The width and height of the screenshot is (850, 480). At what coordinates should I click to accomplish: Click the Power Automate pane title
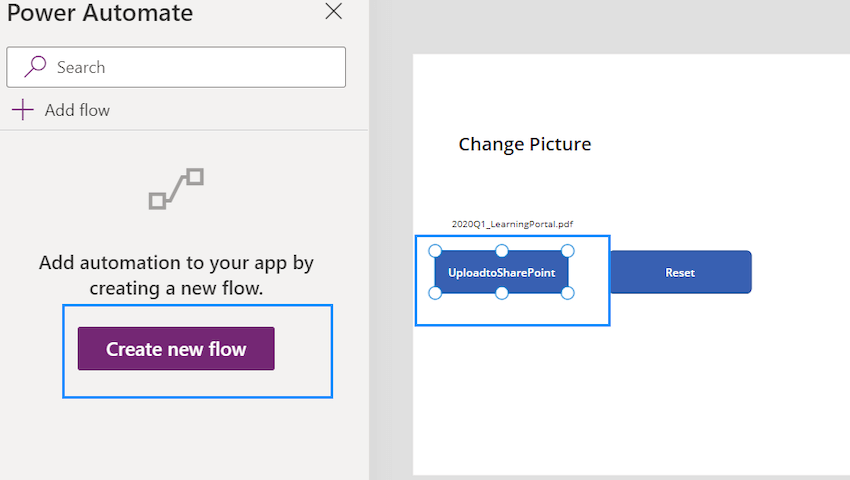[100, 12]
